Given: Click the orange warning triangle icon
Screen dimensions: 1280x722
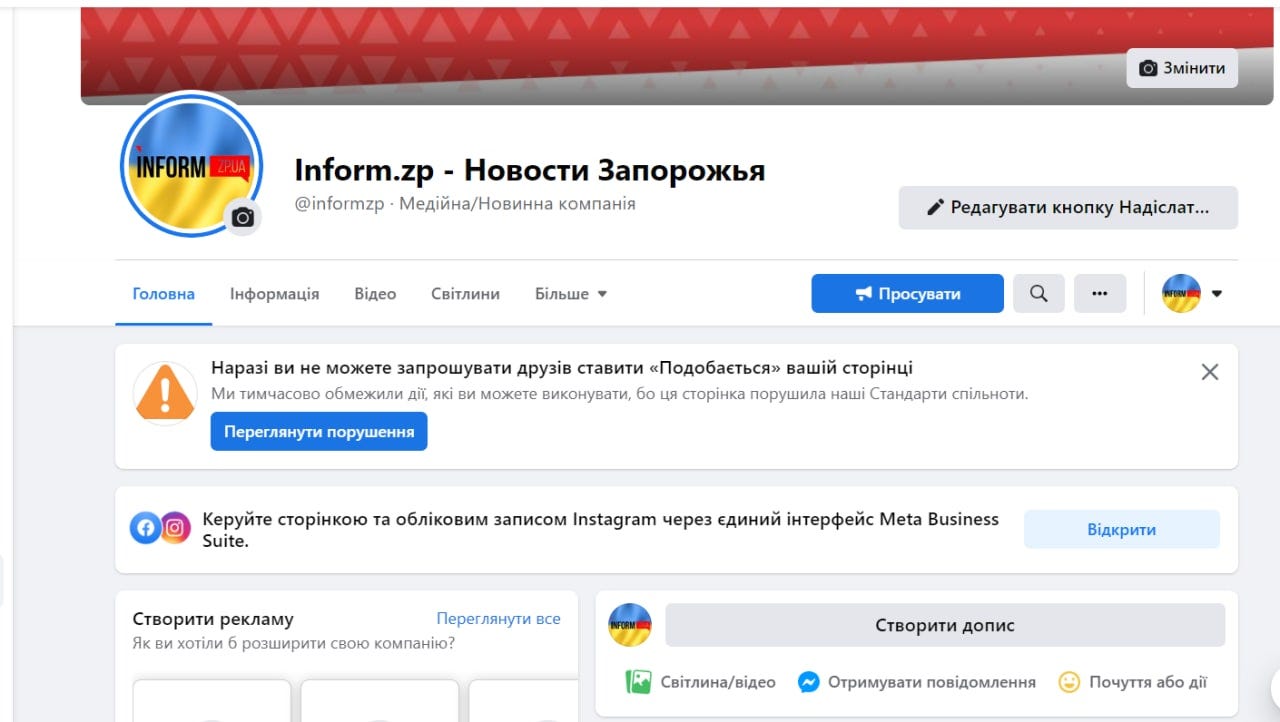Looking at the screenshot, I should tap(165, 393).
